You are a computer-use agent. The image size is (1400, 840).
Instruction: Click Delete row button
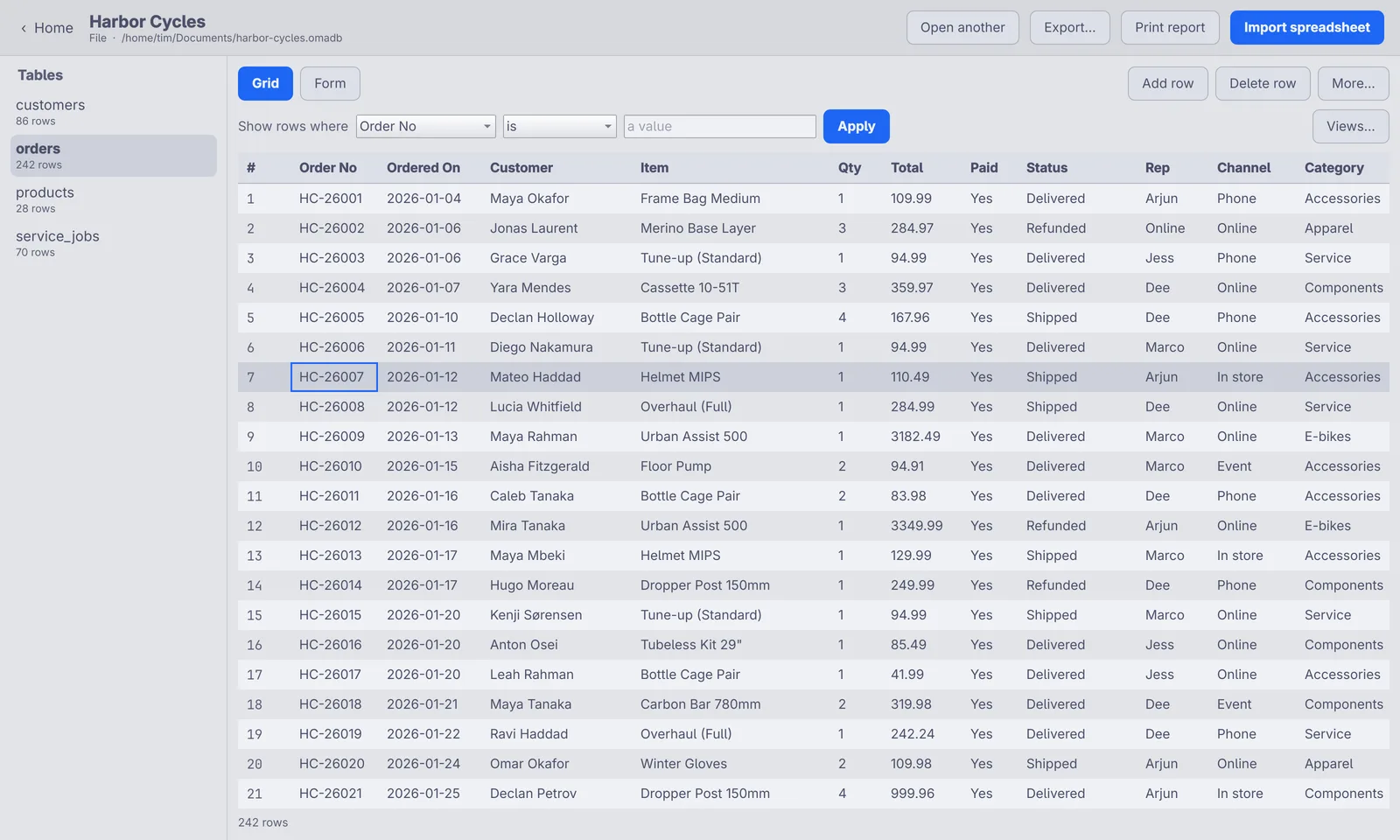pos(1262,83)
